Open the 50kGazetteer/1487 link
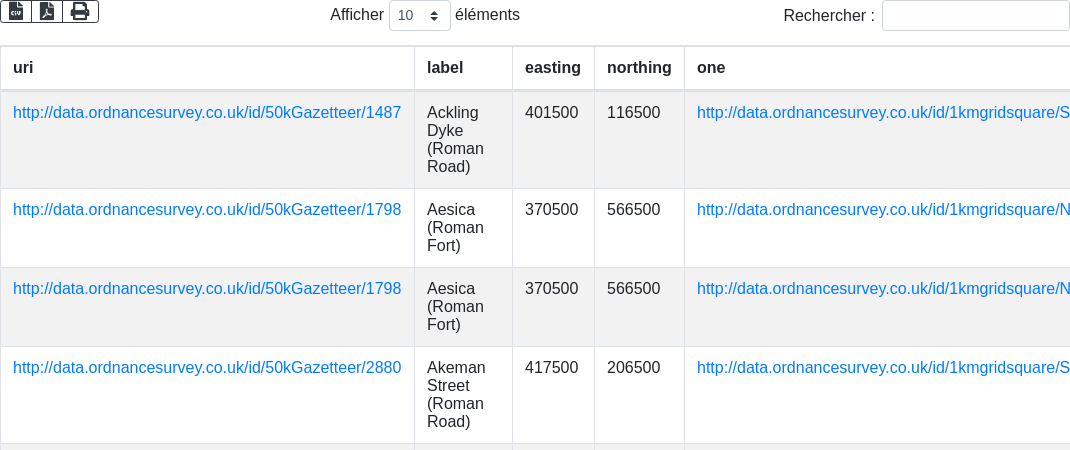The width and height of the screenshot is (1070, 450). click(x=207, y=113)
